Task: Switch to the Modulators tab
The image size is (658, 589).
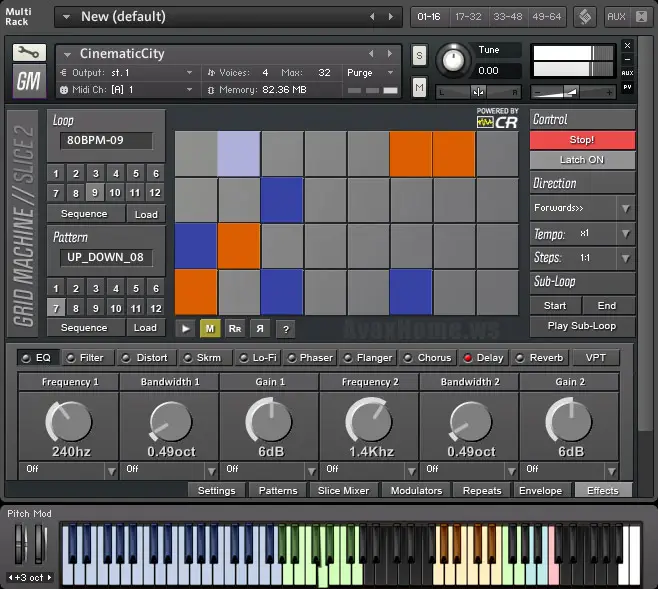Action: pyautogui.click(x=416, y=490)
